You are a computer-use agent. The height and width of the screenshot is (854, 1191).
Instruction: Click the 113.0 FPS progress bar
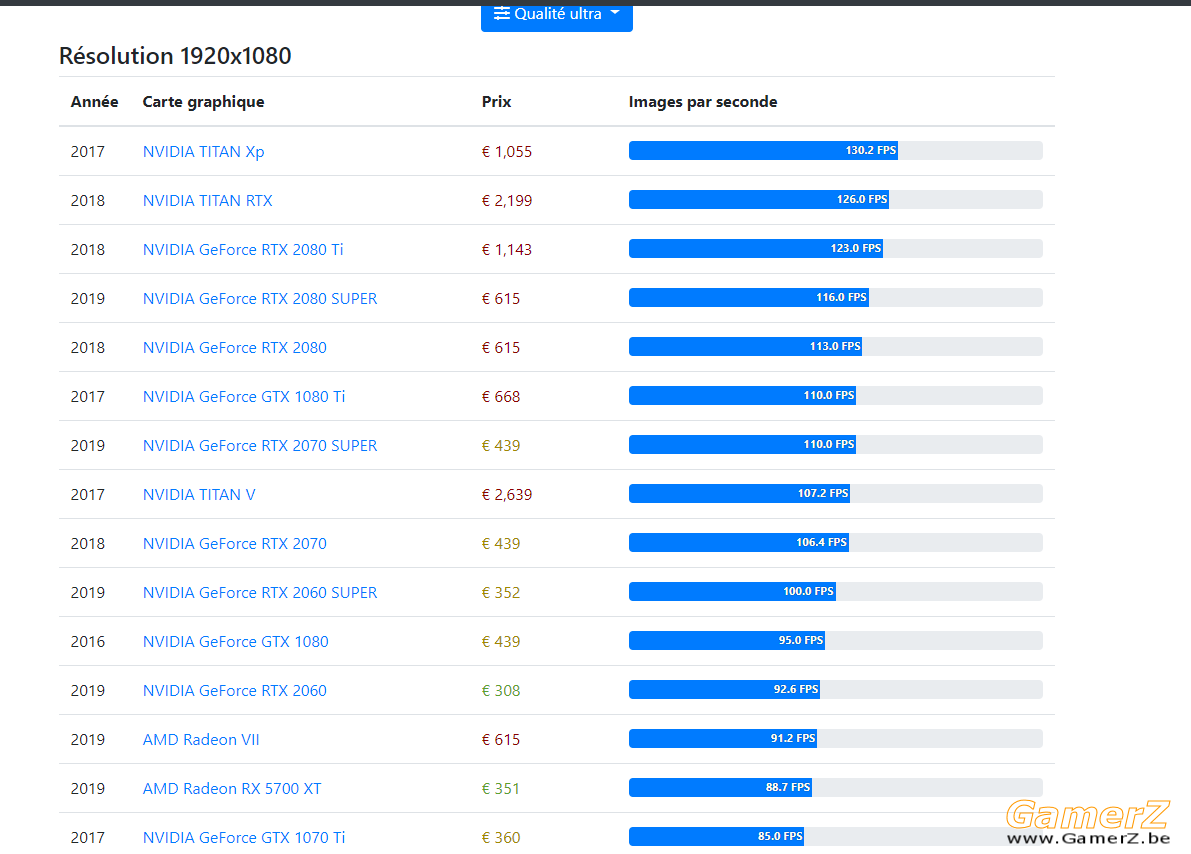point(836,346)
